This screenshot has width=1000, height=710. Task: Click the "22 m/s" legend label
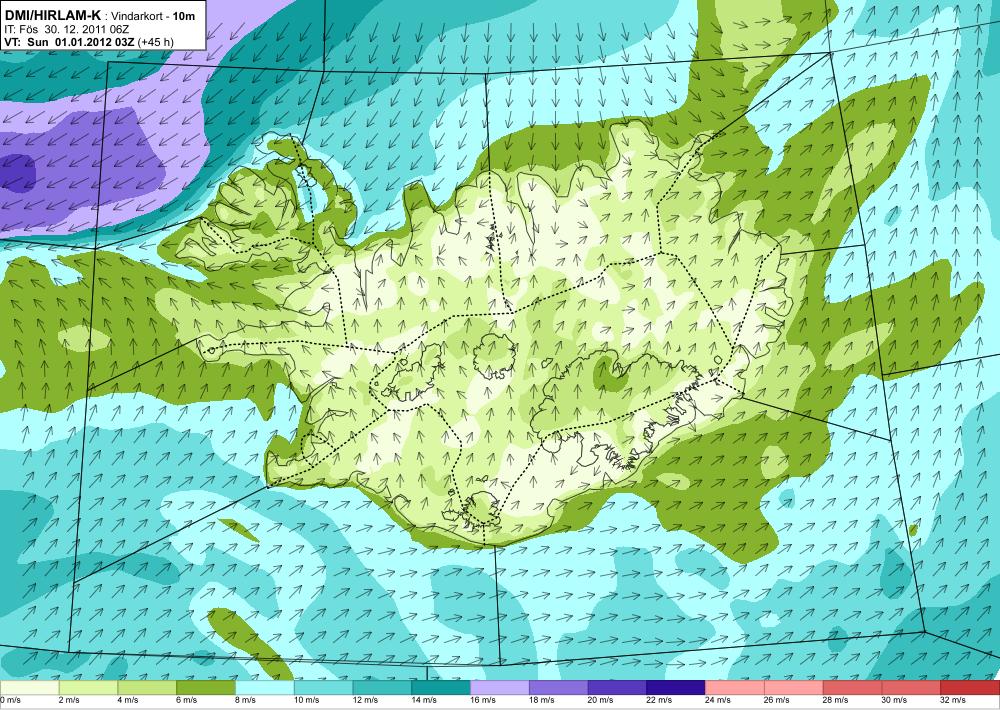(659, 700)
